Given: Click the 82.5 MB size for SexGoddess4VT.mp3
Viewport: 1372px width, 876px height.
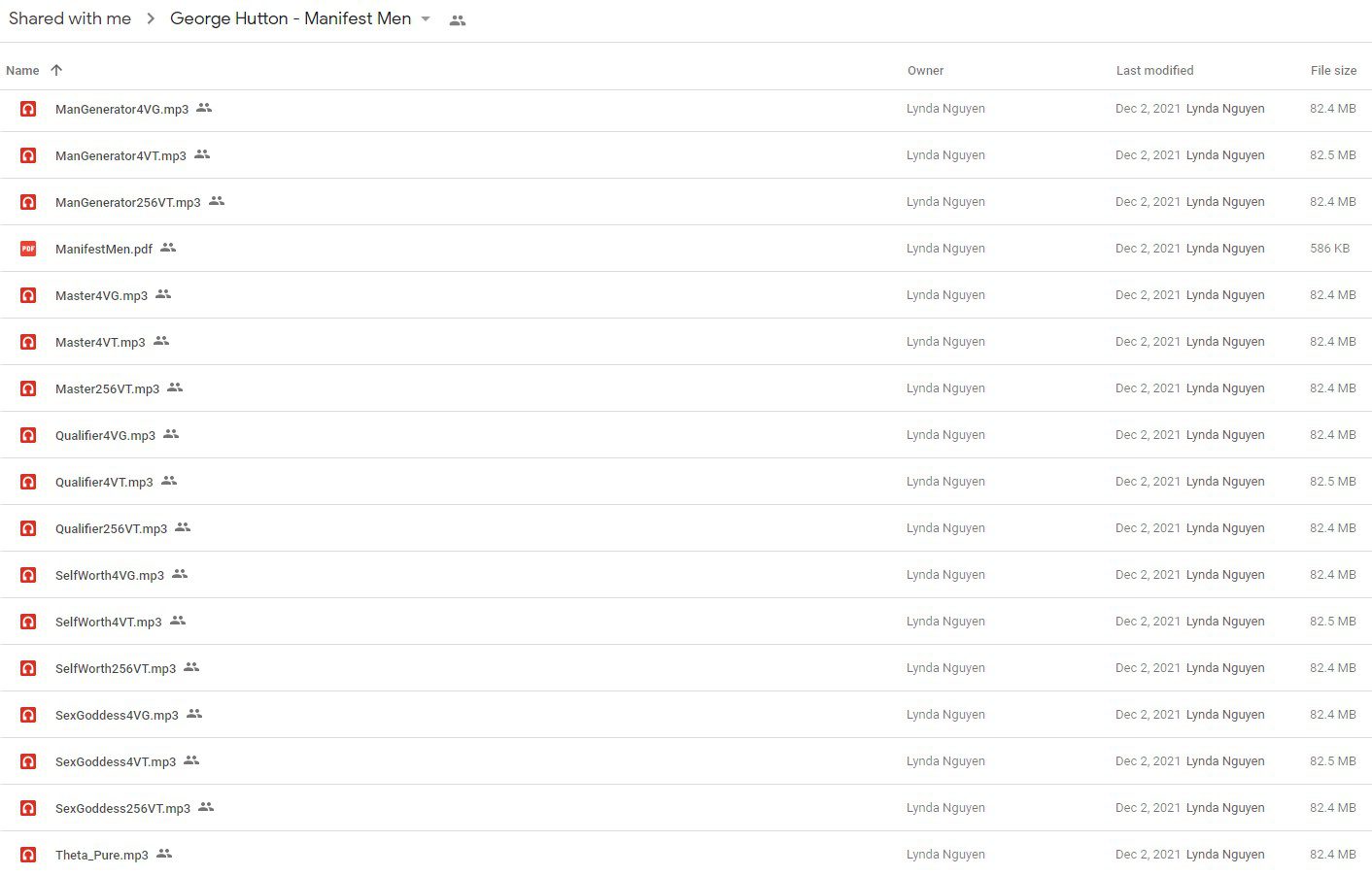Looking at the screenshot, I should [x=1333, y=761].
